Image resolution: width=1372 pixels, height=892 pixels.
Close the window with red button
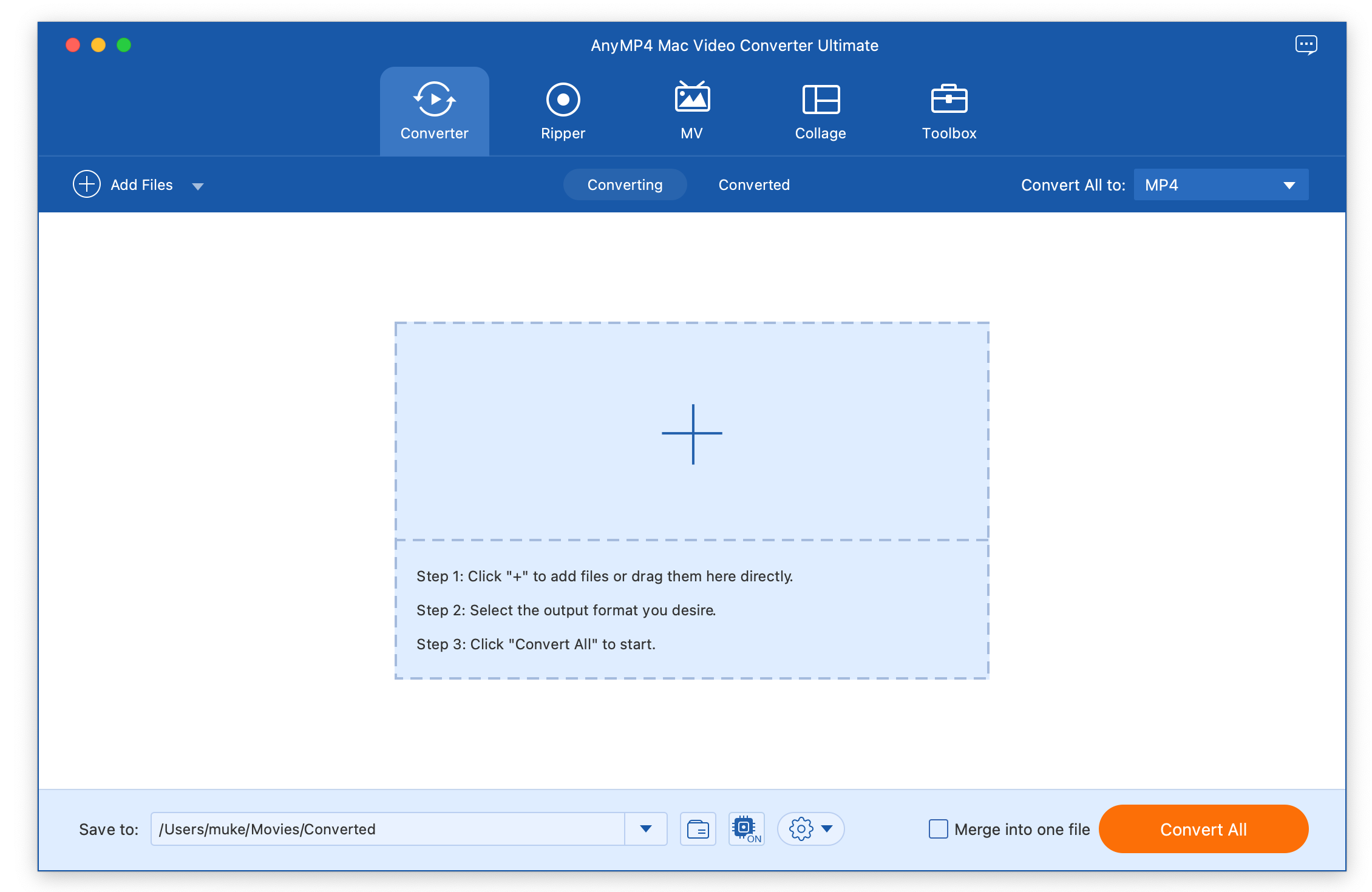(73, 45)
